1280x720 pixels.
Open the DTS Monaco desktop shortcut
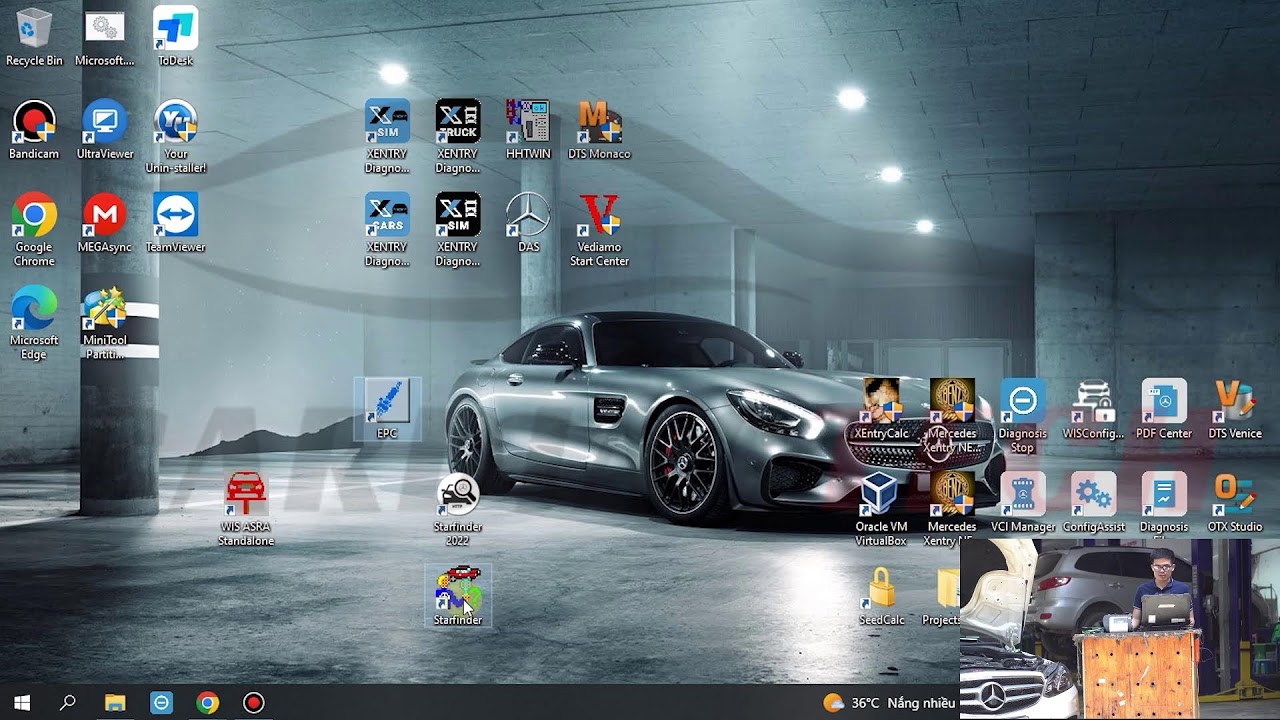pos(599,123)
